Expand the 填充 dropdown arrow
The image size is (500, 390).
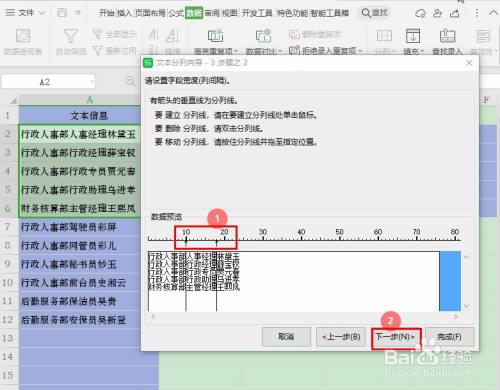pos(422,51)
